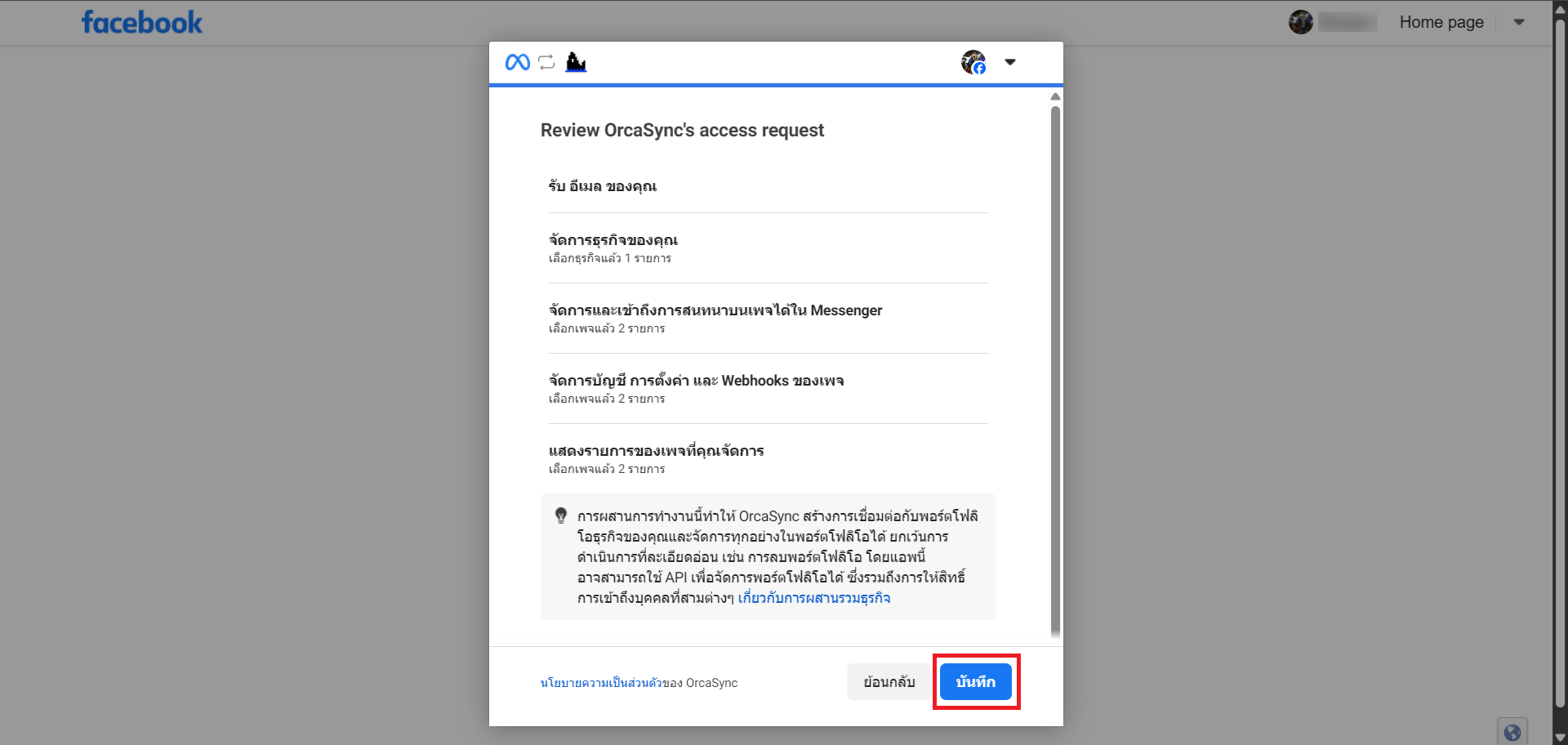Select the Messenger conversations permission row

768,319
